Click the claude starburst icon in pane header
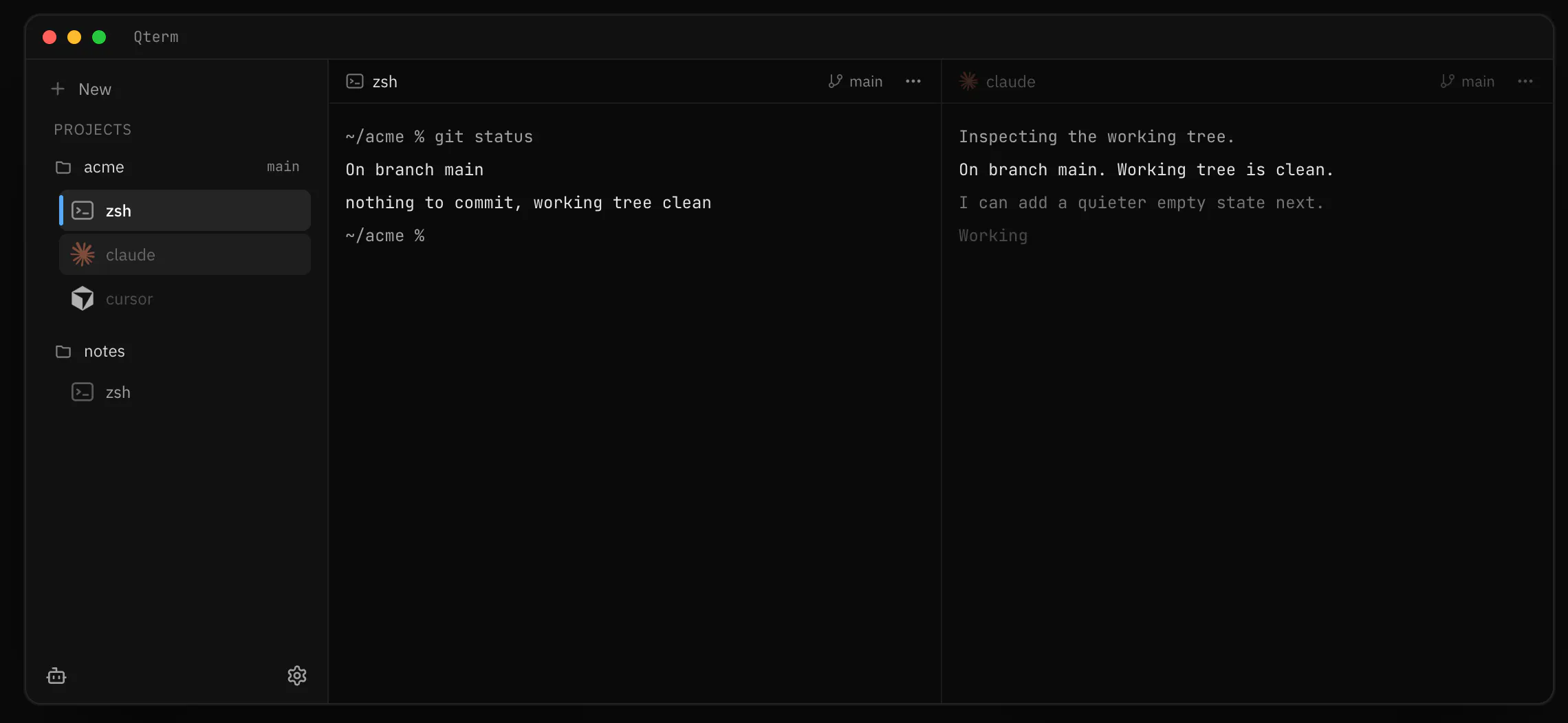 [x=968, y=81]
